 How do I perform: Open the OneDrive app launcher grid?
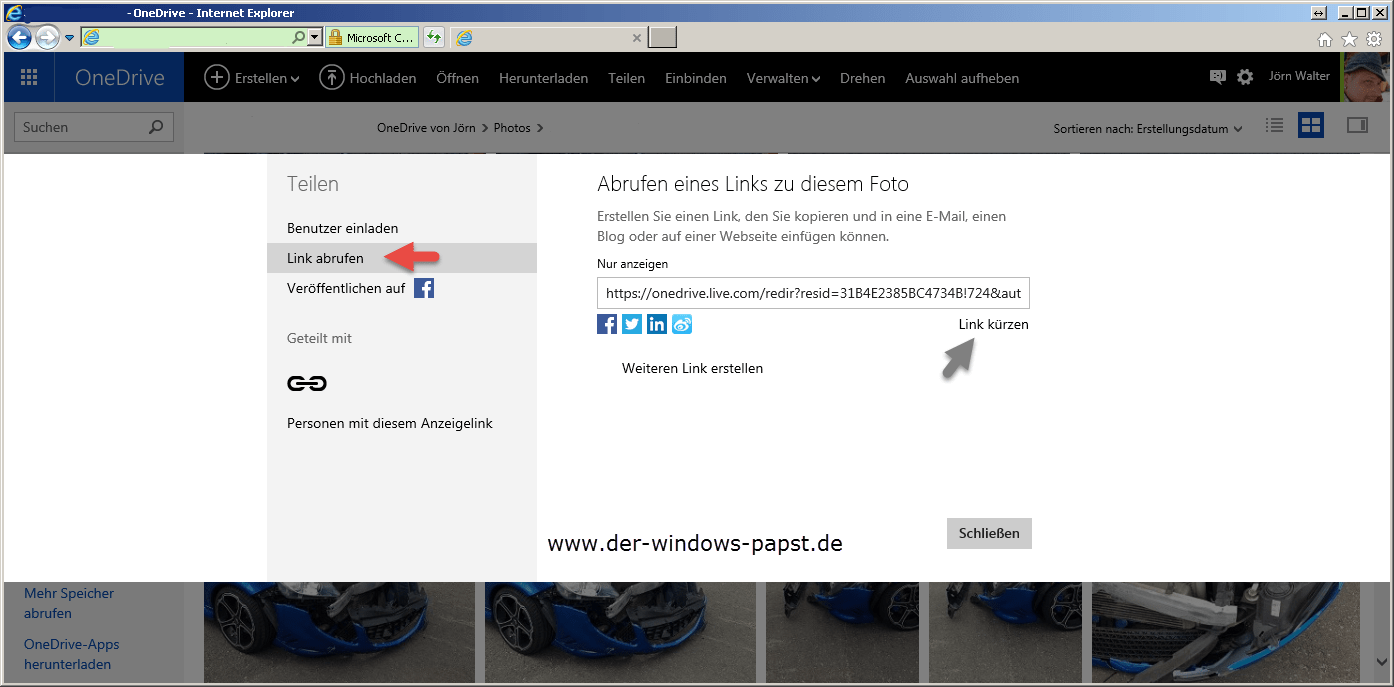29,78
